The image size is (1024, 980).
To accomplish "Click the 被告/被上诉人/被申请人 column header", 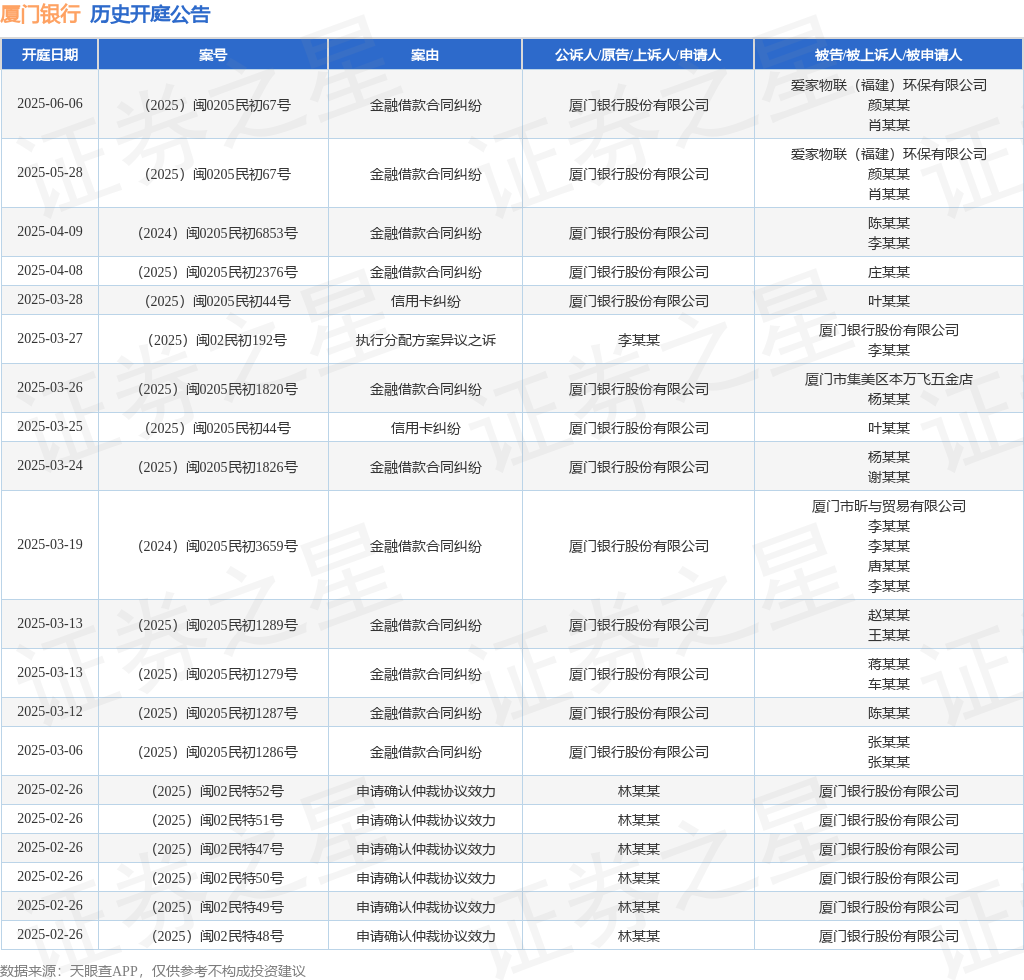I will pyautogui.click(x=888, y=55).
